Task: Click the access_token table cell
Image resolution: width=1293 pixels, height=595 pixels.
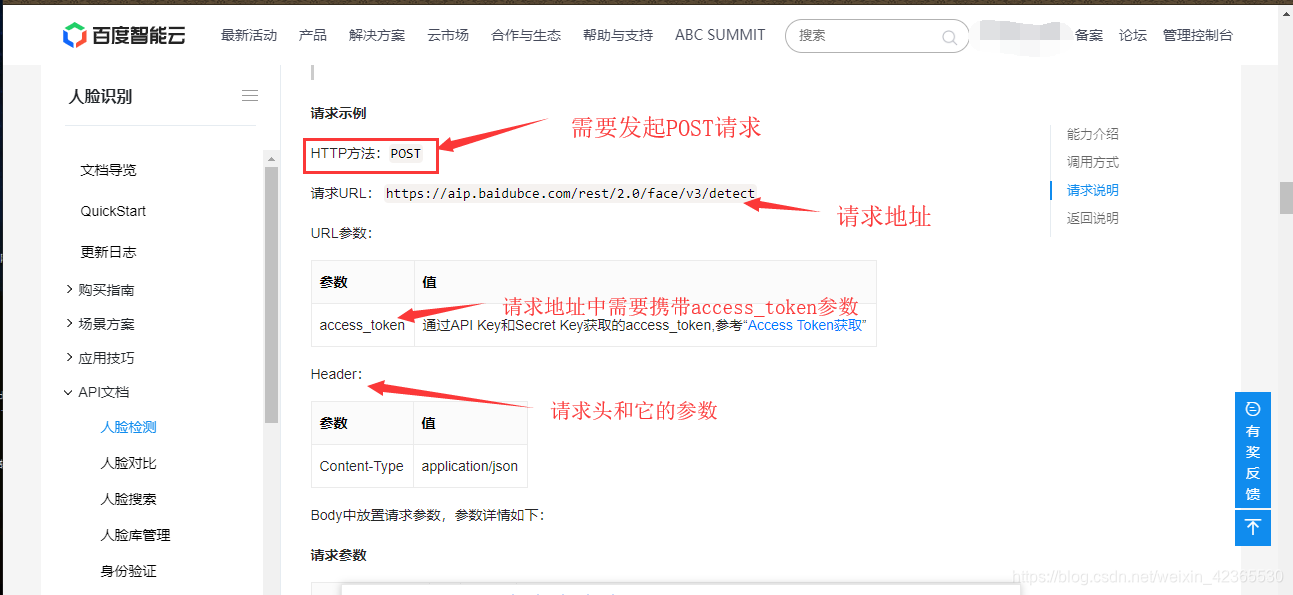Action: 362,325
